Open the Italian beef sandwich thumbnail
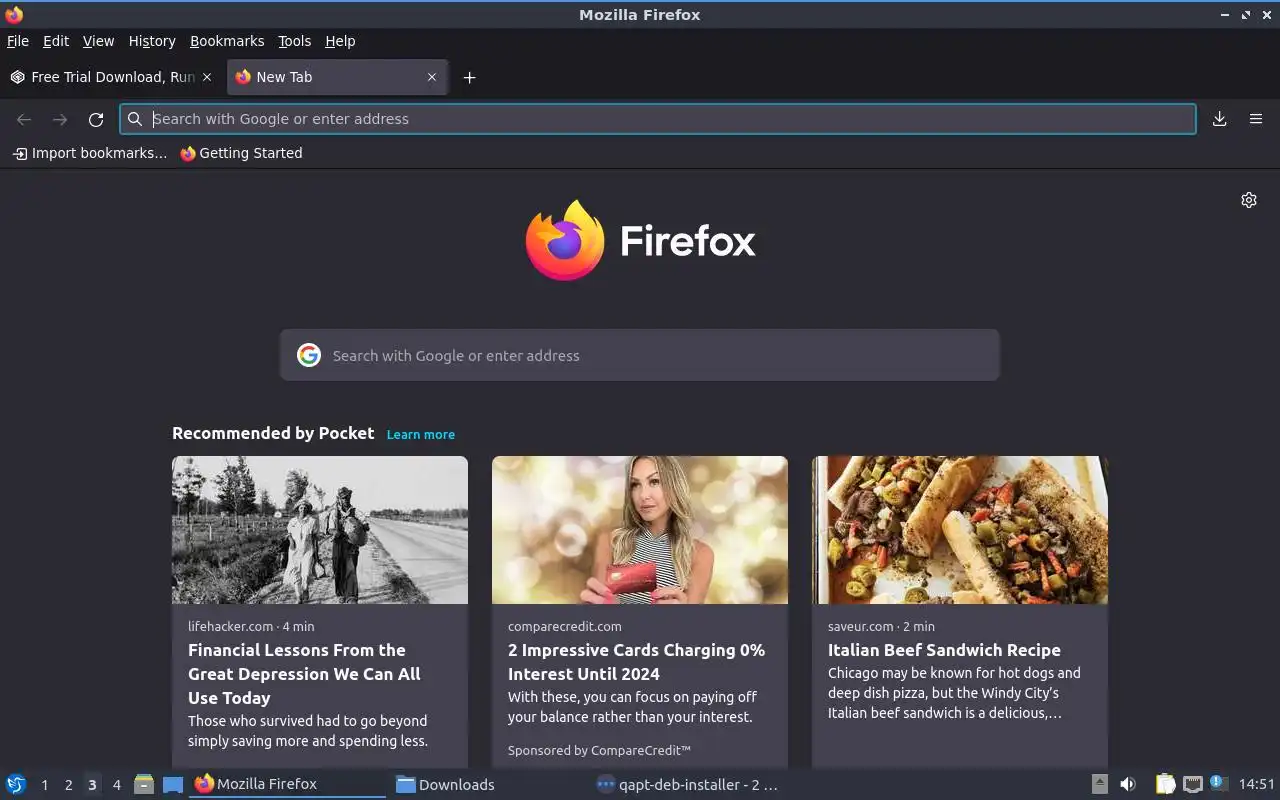The height and width of the screenshot is (800, 1280). click(960, 530)
